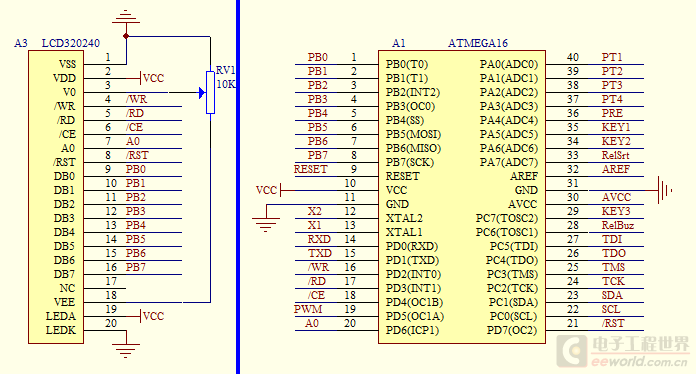Click the DB7 pin name on the LCD

coord(64,274)
